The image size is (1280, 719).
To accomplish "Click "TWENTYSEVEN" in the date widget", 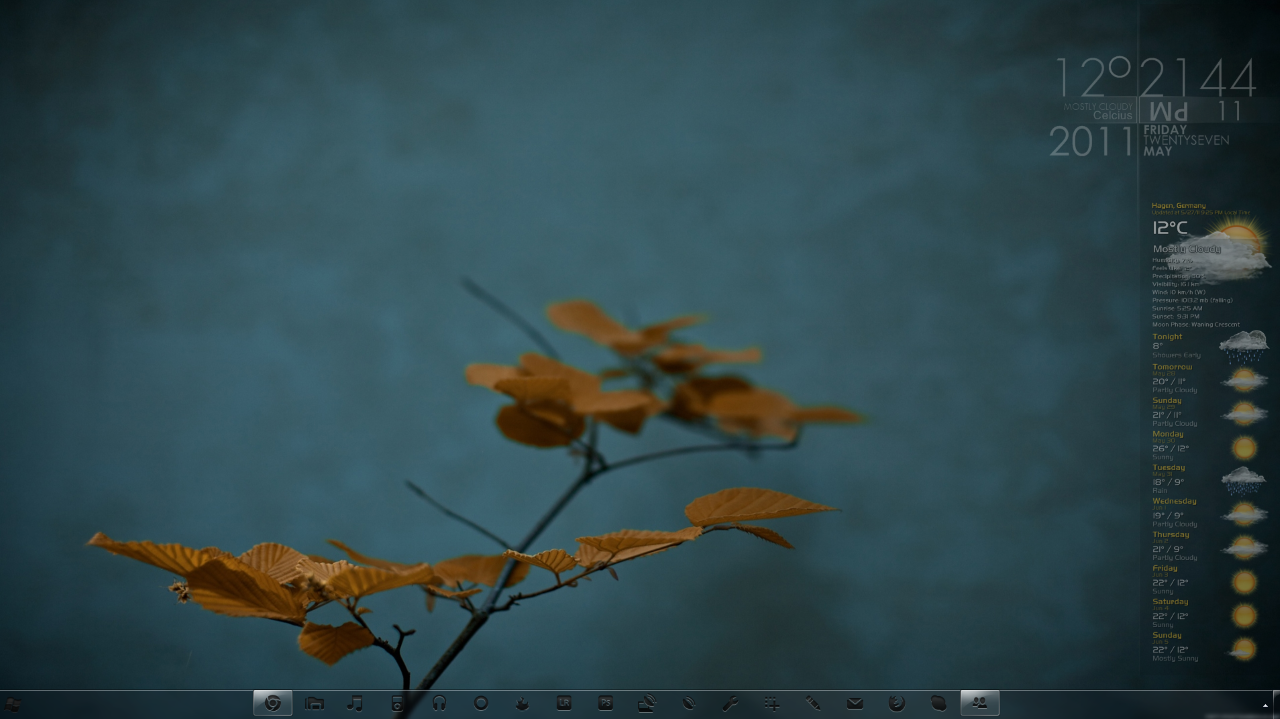I will click(x=1187, y=141).
